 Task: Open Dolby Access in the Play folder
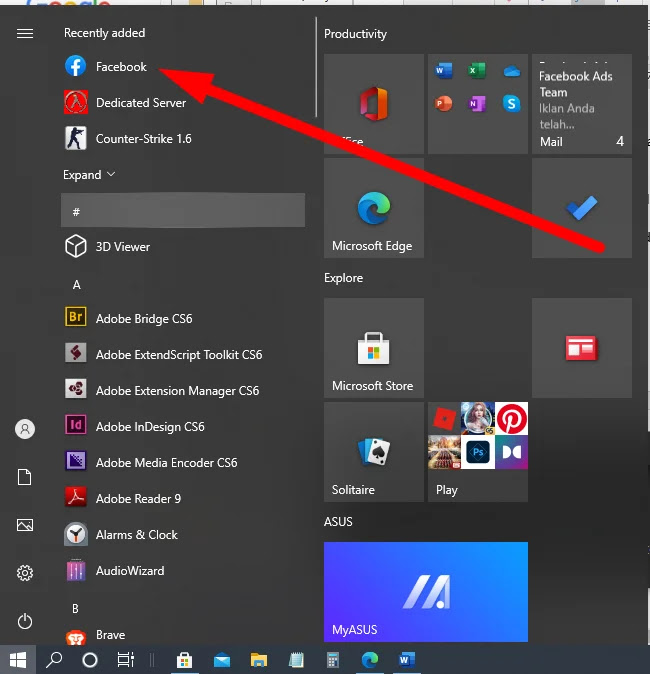(x=511, y=452)
